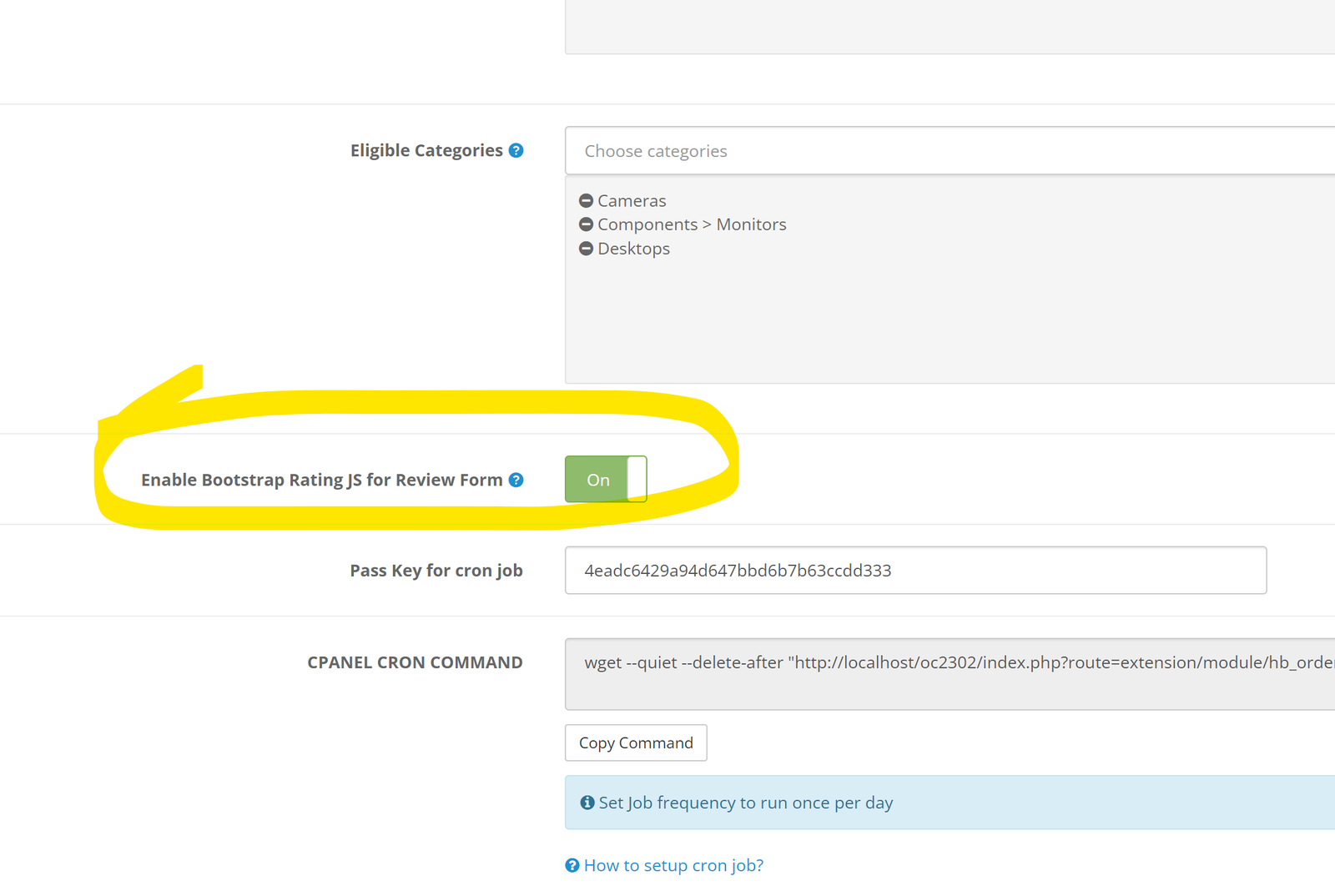The height and width of the screenshot is (896, 1335).
Task: Toggle Bootstrap Rating JS switch off
Action: click(x=606, y=479)
